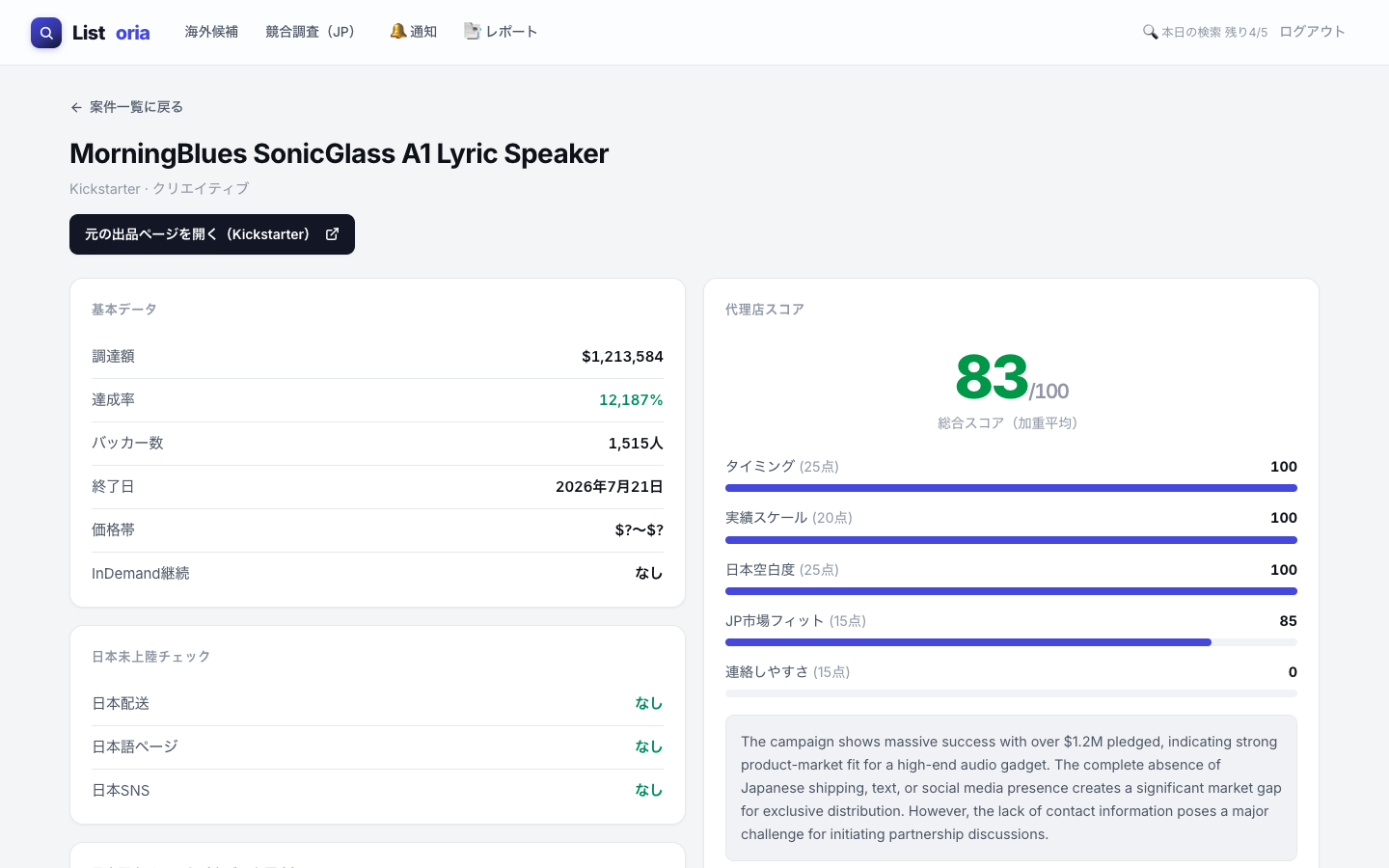This screenshot has width=1389, height=868.
Task: Click the JP市場フィット (15点) label
Action: (x=796, y=621)
